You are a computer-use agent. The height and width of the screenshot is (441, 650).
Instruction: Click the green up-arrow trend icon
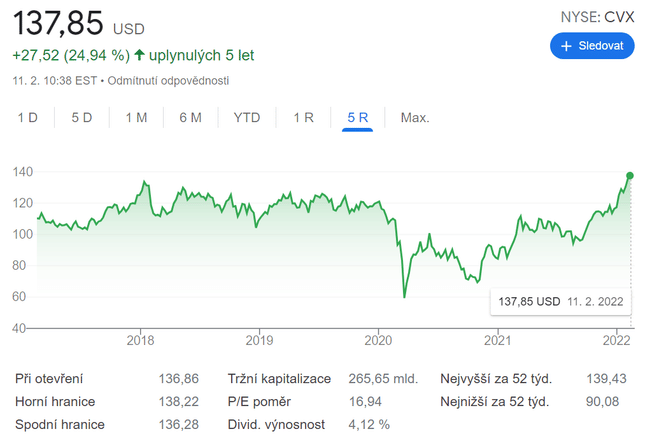[139, 55]
